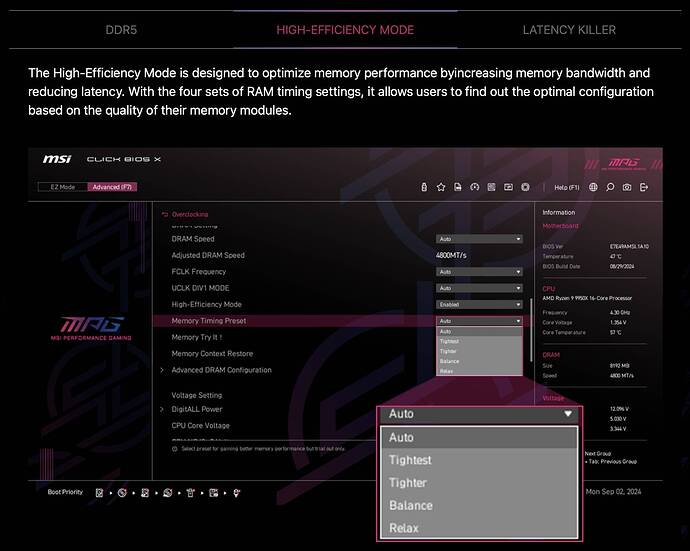Open the language globe icon
Image resolution: width=690 pixels, height=551 pixels.
pyautogui.click(x=593, y=187)
